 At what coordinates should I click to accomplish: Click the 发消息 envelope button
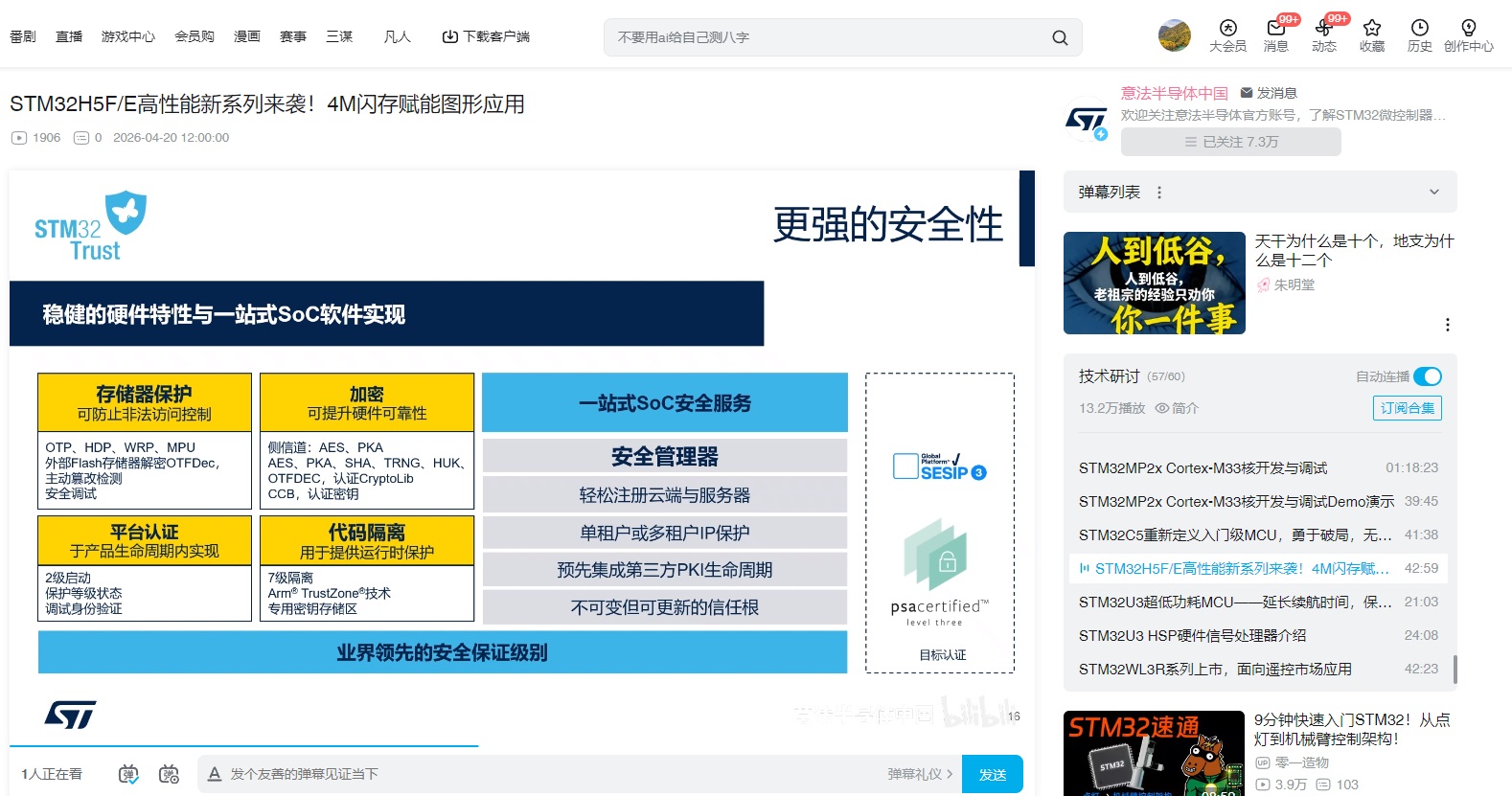click(1268, 93)
